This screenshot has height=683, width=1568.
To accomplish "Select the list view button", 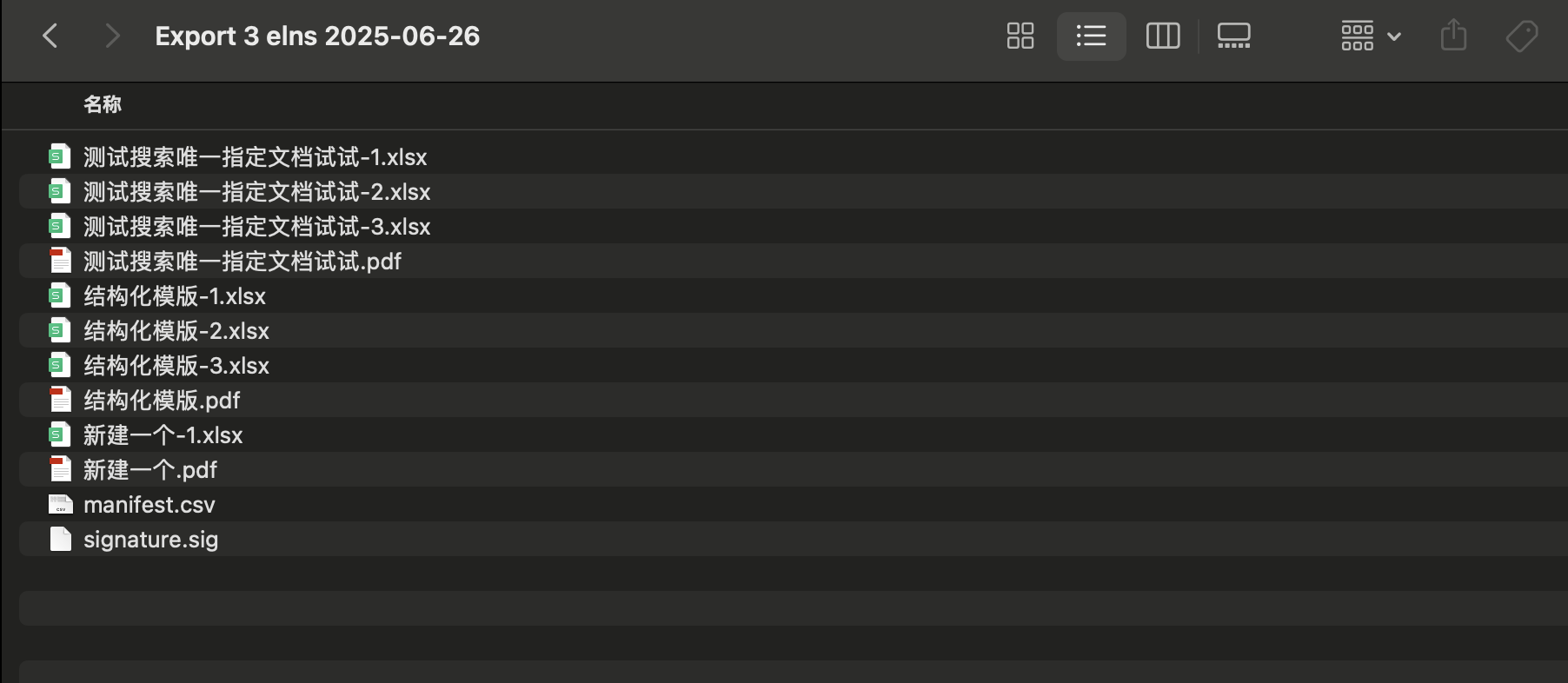I will (x=1091, y=36).
